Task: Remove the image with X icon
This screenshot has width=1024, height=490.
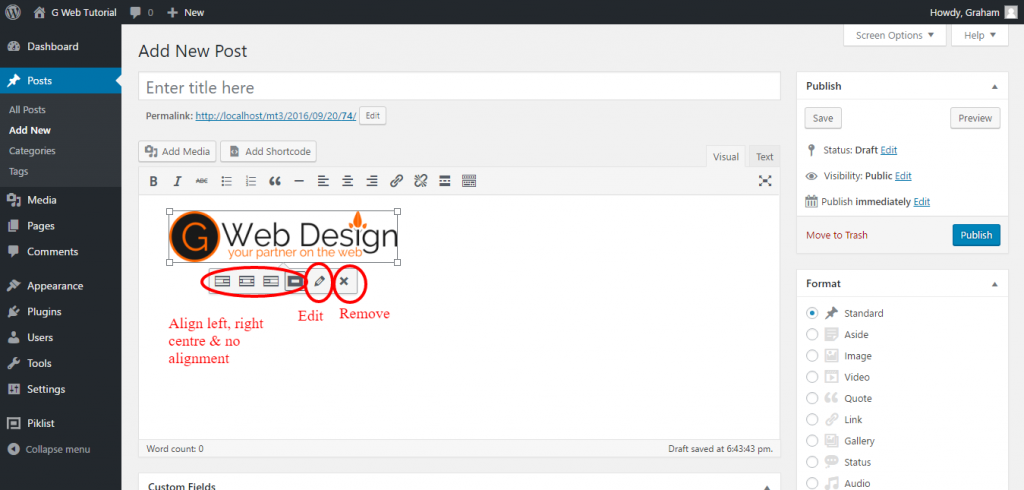Action: (x=344, y=282)
